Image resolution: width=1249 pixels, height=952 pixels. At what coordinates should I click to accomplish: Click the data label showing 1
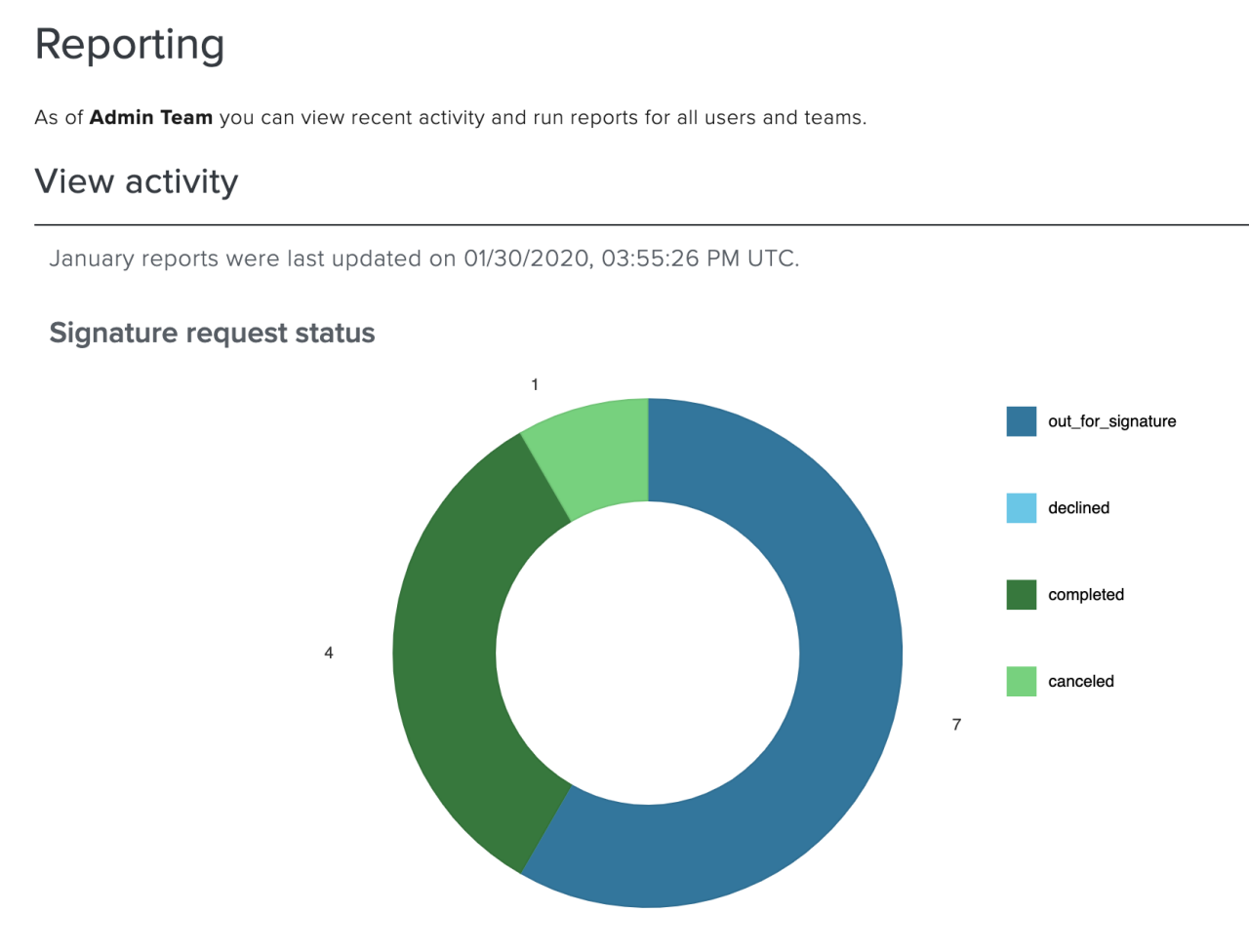coord(535,385)
